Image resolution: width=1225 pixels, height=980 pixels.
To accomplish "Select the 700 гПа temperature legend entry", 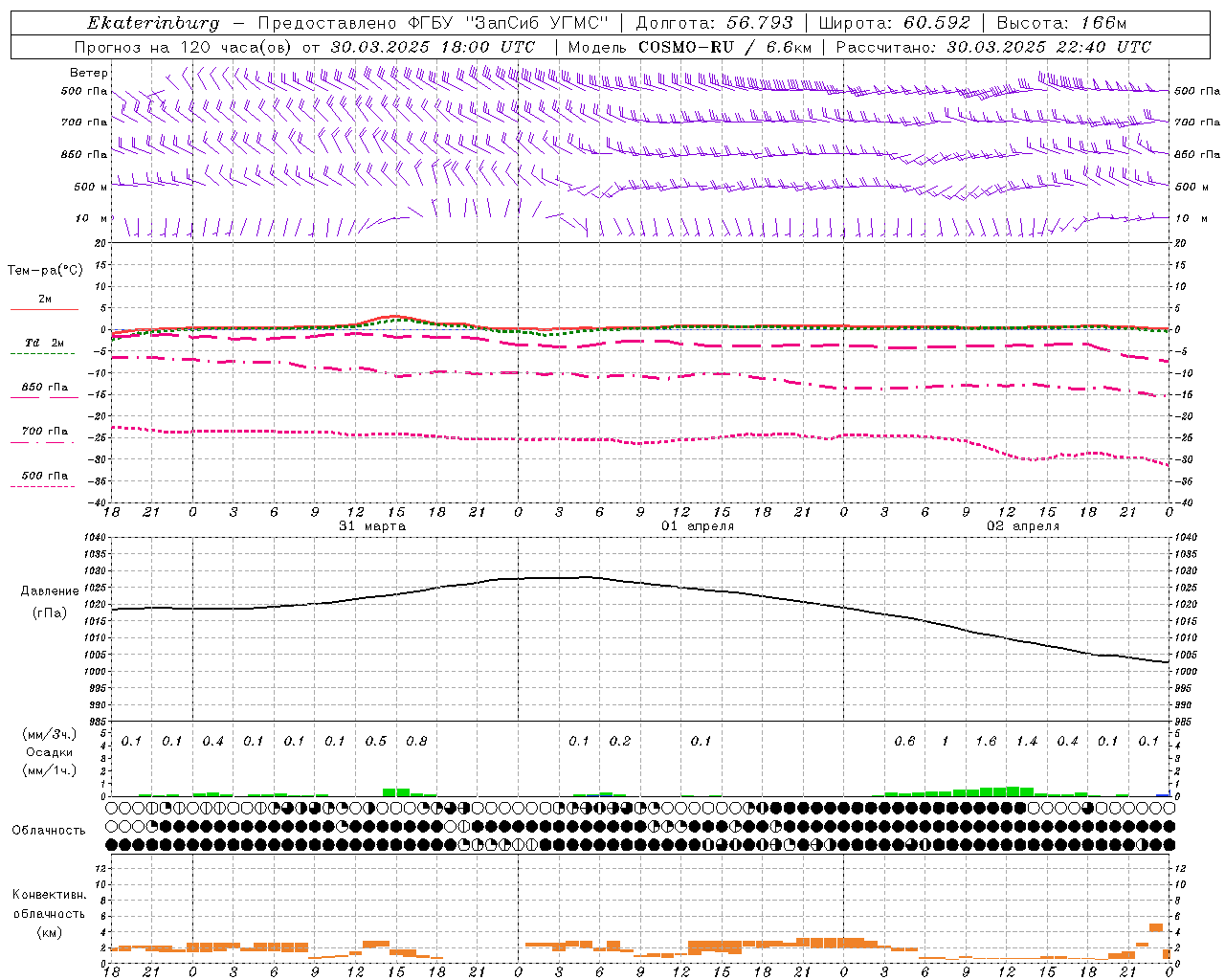I will point(45,432).
